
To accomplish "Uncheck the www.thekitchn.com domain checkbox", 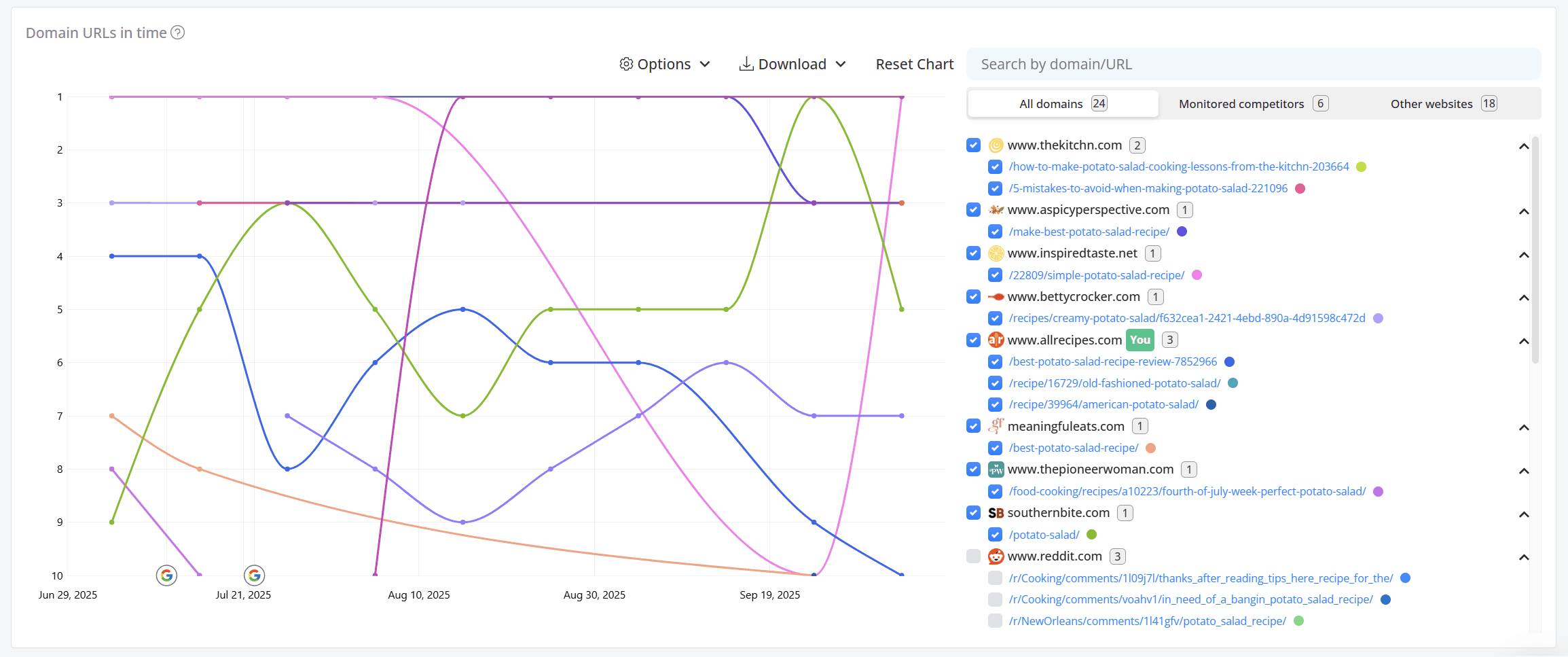I will coord(974,145).
